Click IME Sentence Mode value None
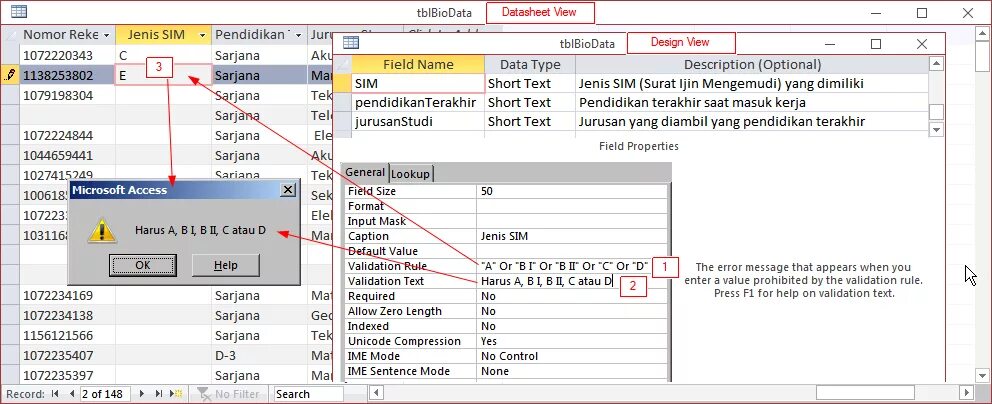 pyautogui.click(x=572, y=371)
